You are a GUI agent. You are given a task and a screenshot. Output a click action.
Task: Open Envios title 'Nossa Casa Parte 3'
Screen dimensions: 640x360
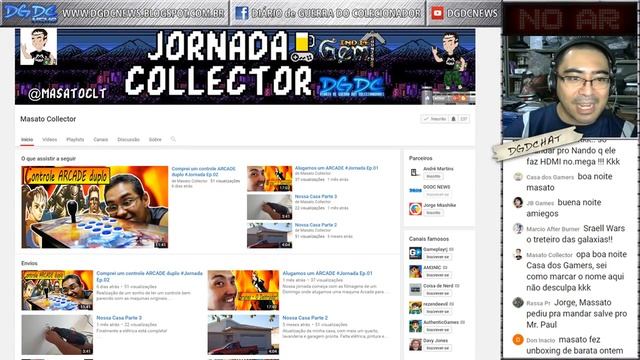119,318
